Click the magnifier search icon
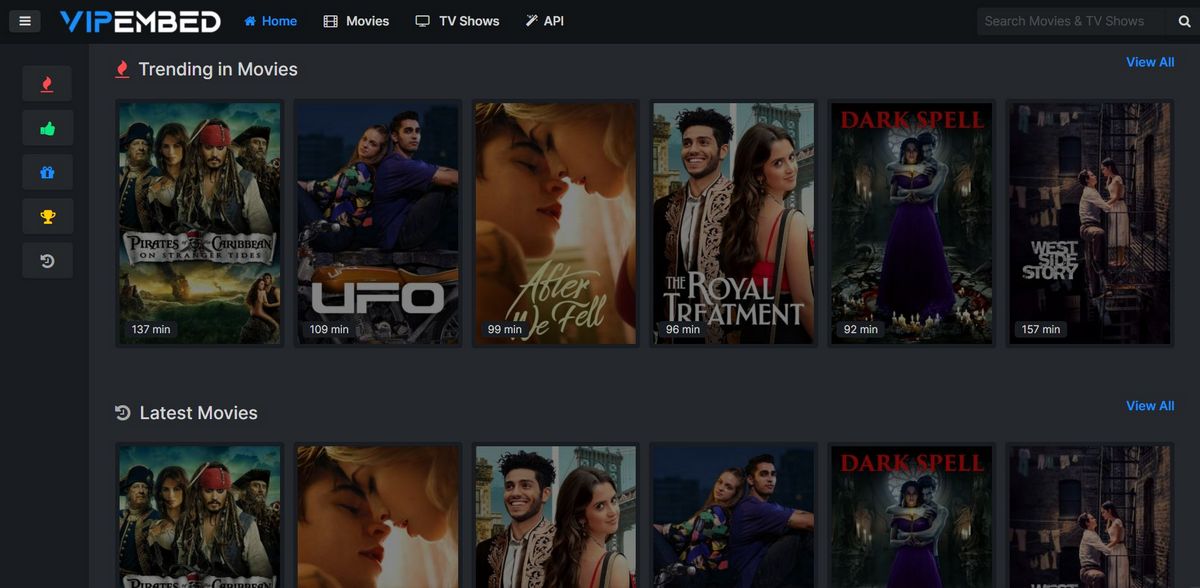Screen dimensions: 1200x588 [1184, 21]
